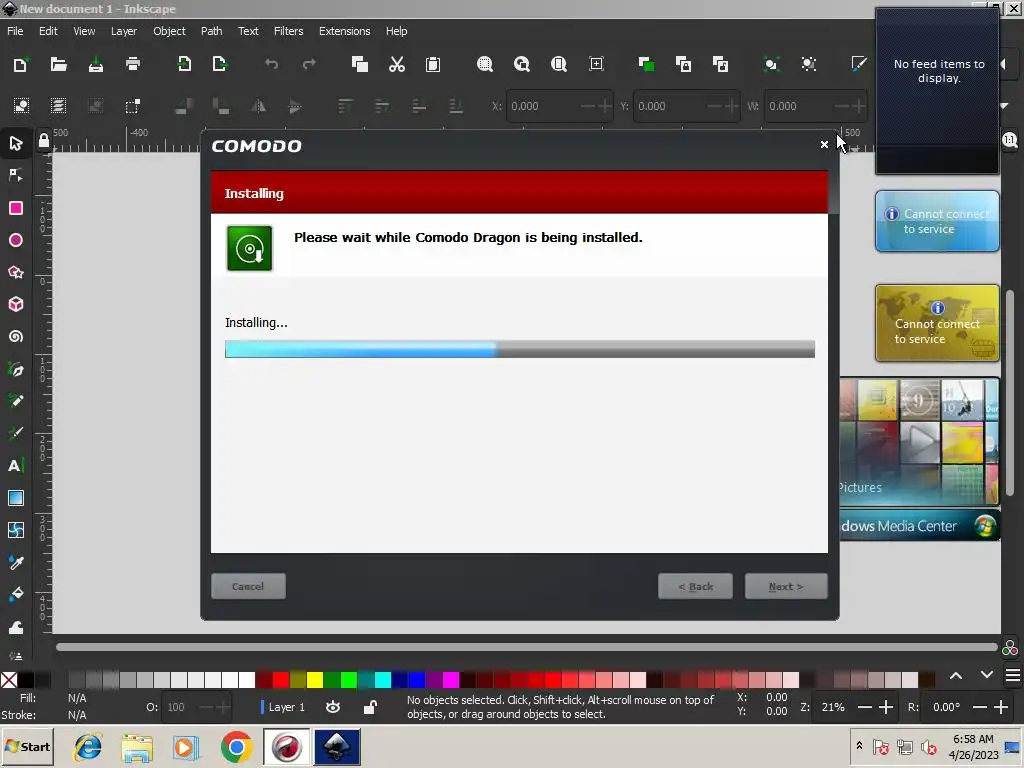
Task: Open the File menu
Action: point(15,31)
